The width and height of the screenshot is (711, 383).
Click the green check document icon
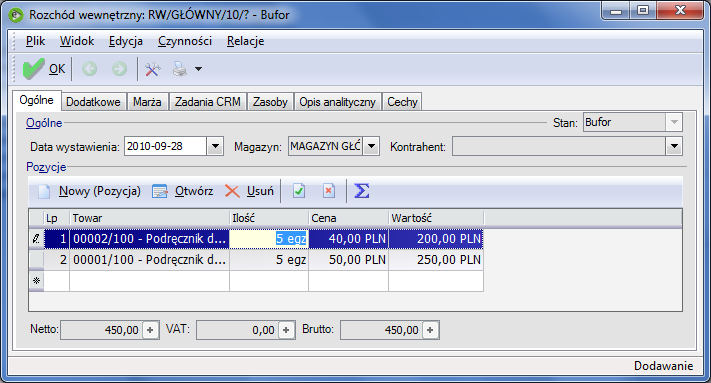click(x=298, y=191)
